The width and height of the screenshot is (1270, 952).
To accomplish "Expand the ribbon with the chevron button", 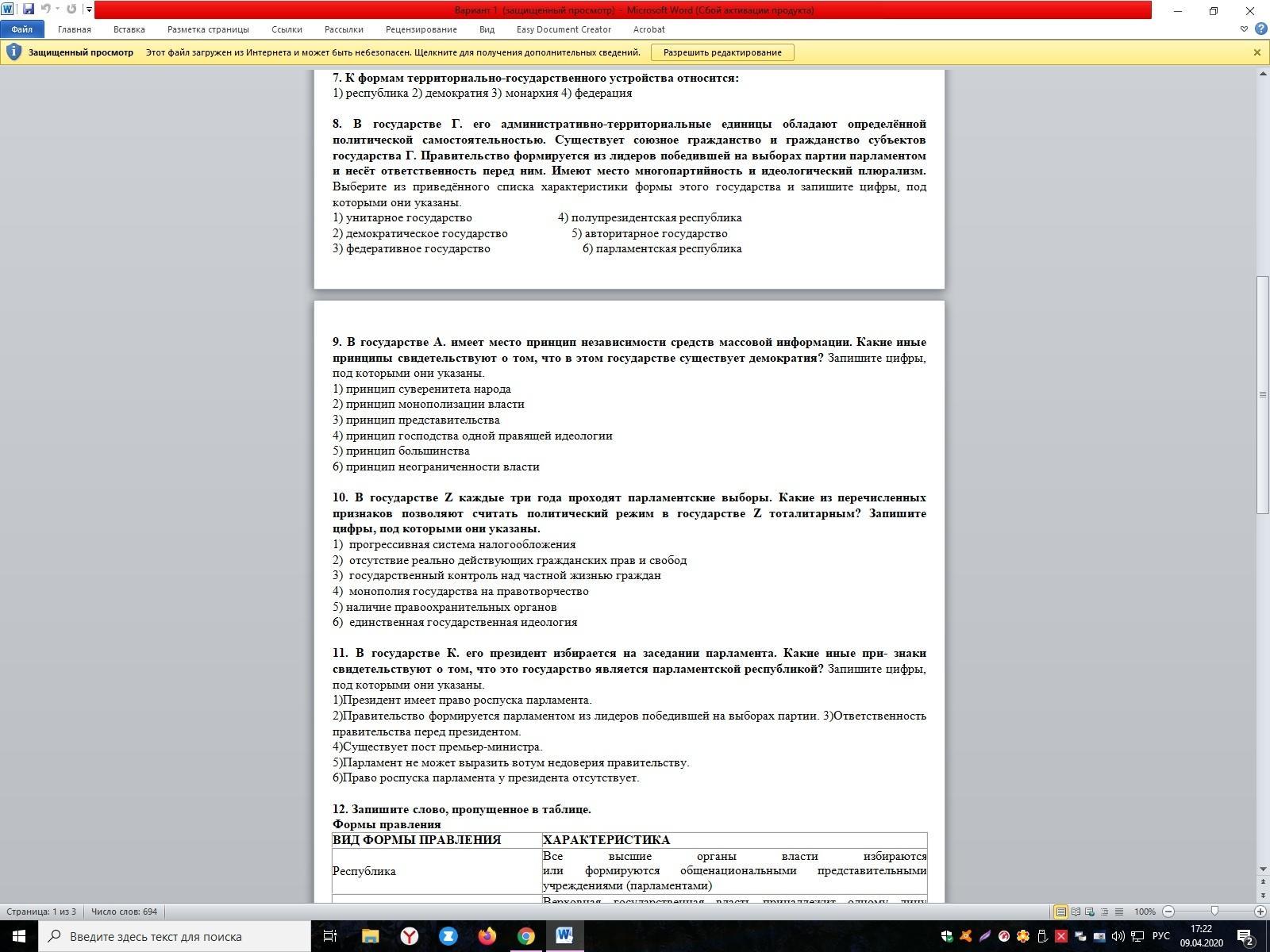I will tap(1244, 29).
